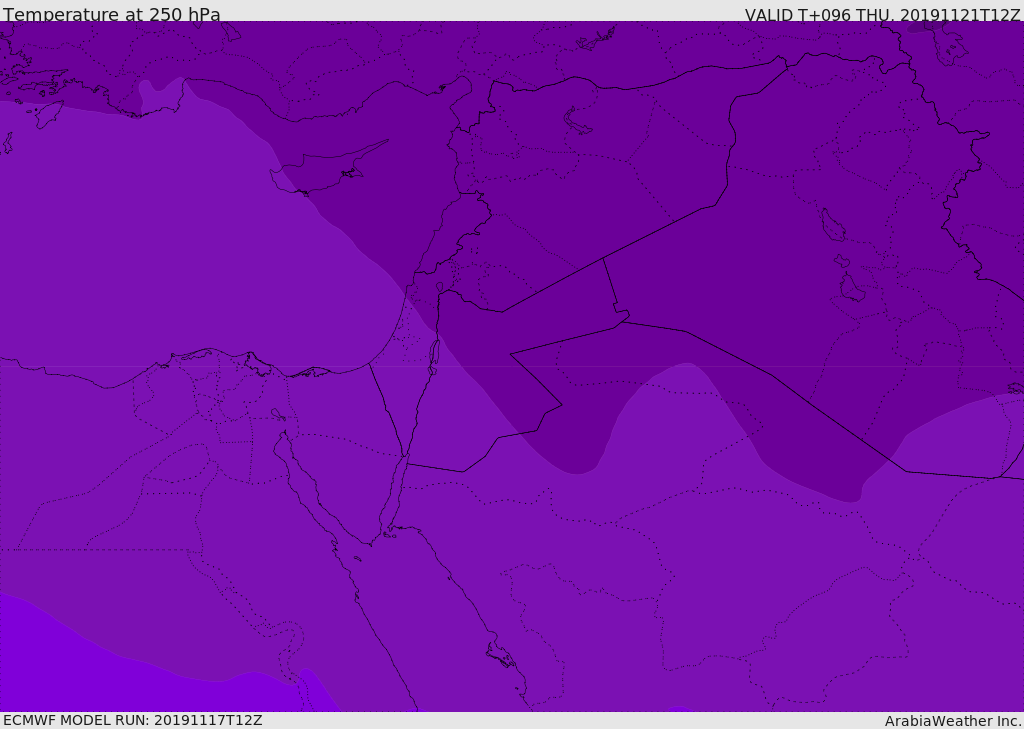Click the 'ArabiaWeather Inc.' credit text
Viewport: 1024px width, 729px height.
click(952, 721)
